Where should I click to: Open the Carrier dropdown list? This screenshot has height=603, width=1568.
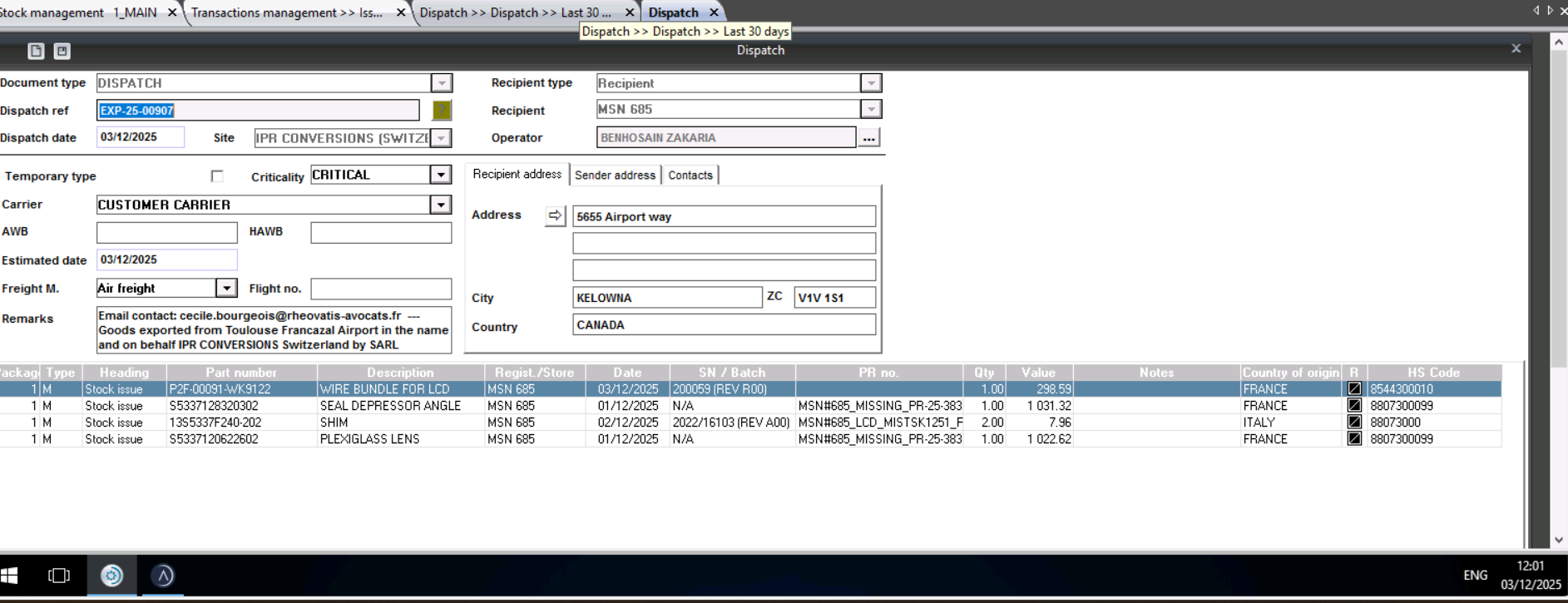(x=441, y=205)
